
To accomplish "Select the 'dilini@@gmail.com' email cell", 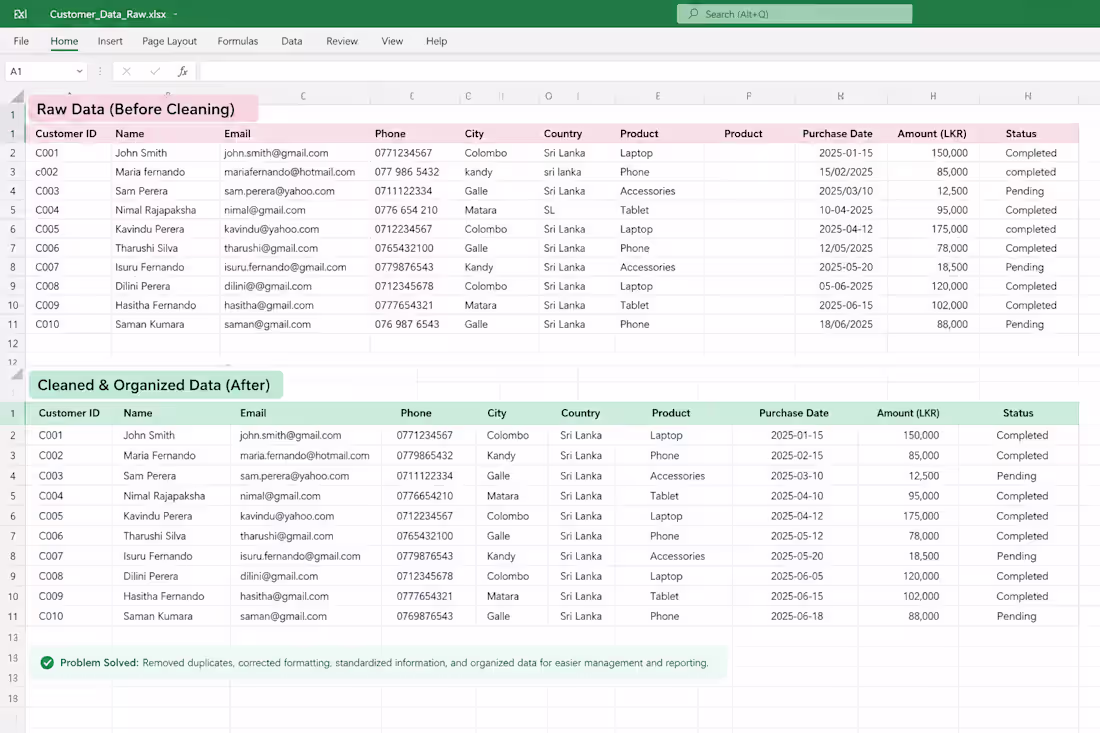I will [x=268, y=286].
